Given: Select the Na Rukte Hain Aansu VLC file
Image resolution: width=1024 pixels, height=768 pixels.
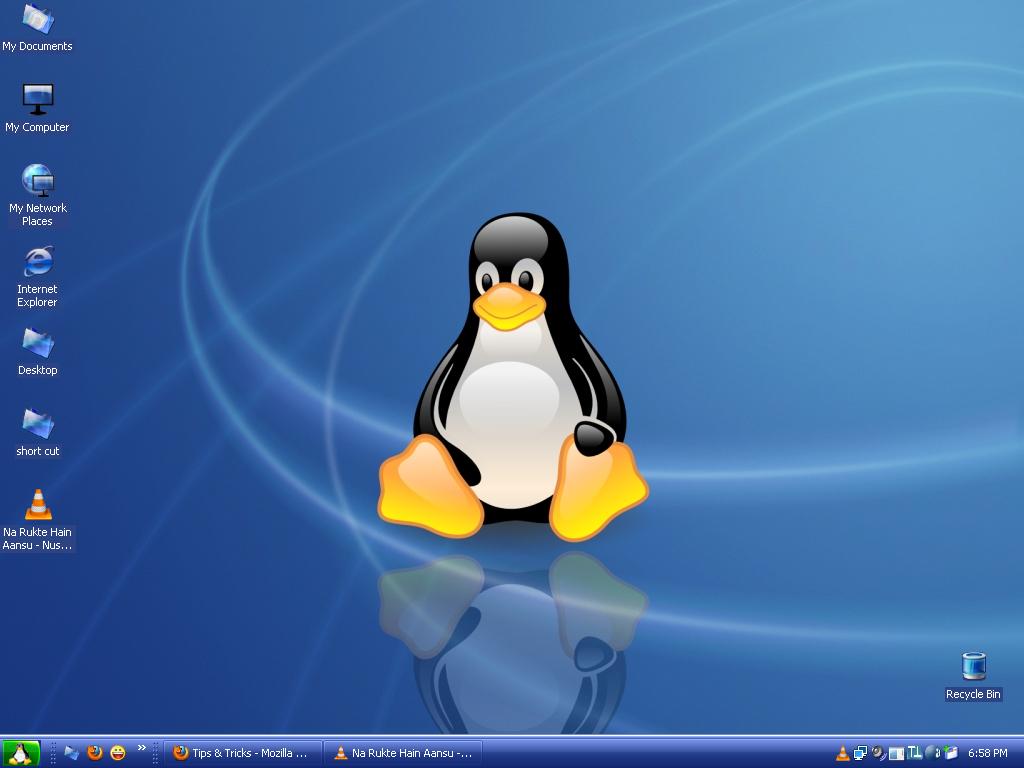Looking at the screenshot, I should pyautogui.click(x=37, y=520).
